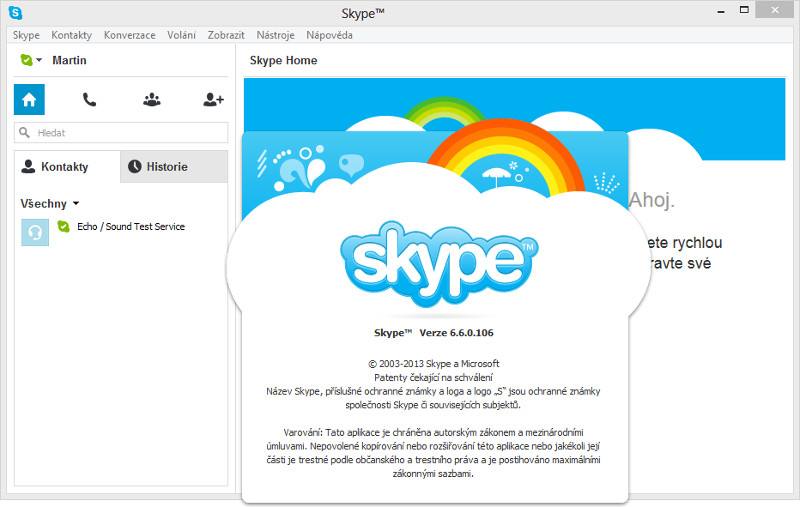Open the Home view icon
Screen dimensions: 800x507
tap(29, 99)
